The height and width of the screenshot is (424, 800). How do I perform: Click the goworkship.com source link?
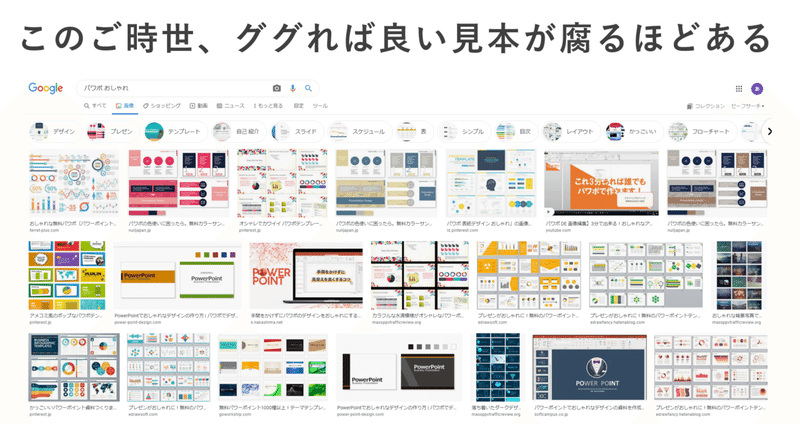pyautogui.click(x=235, y=414)
